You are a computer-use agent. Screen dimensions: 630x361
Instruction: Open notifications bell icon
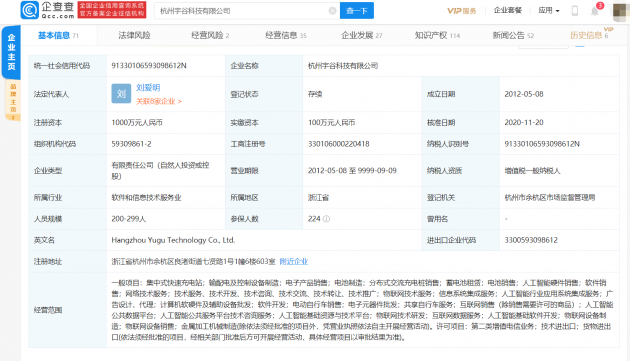coord(595,11)
